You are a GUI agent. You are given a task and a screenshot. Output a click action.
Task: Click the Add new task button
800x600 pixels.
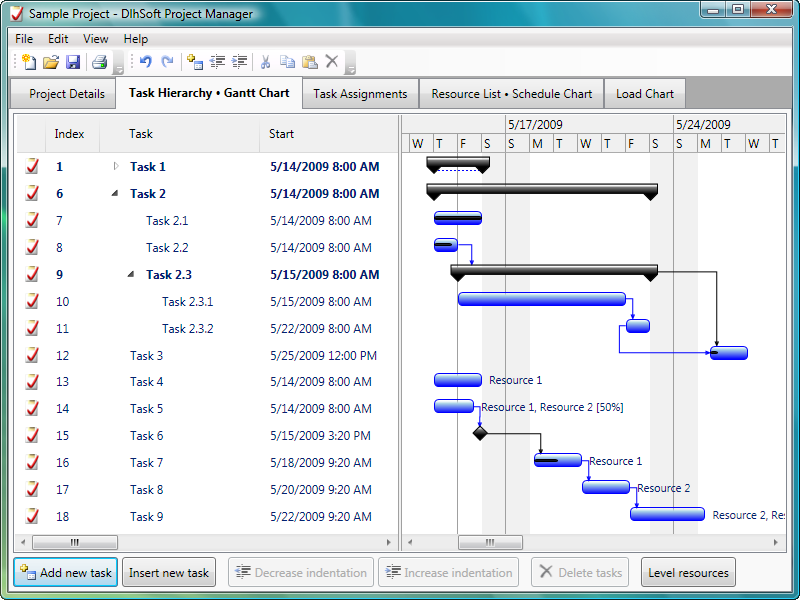[66, 573]
